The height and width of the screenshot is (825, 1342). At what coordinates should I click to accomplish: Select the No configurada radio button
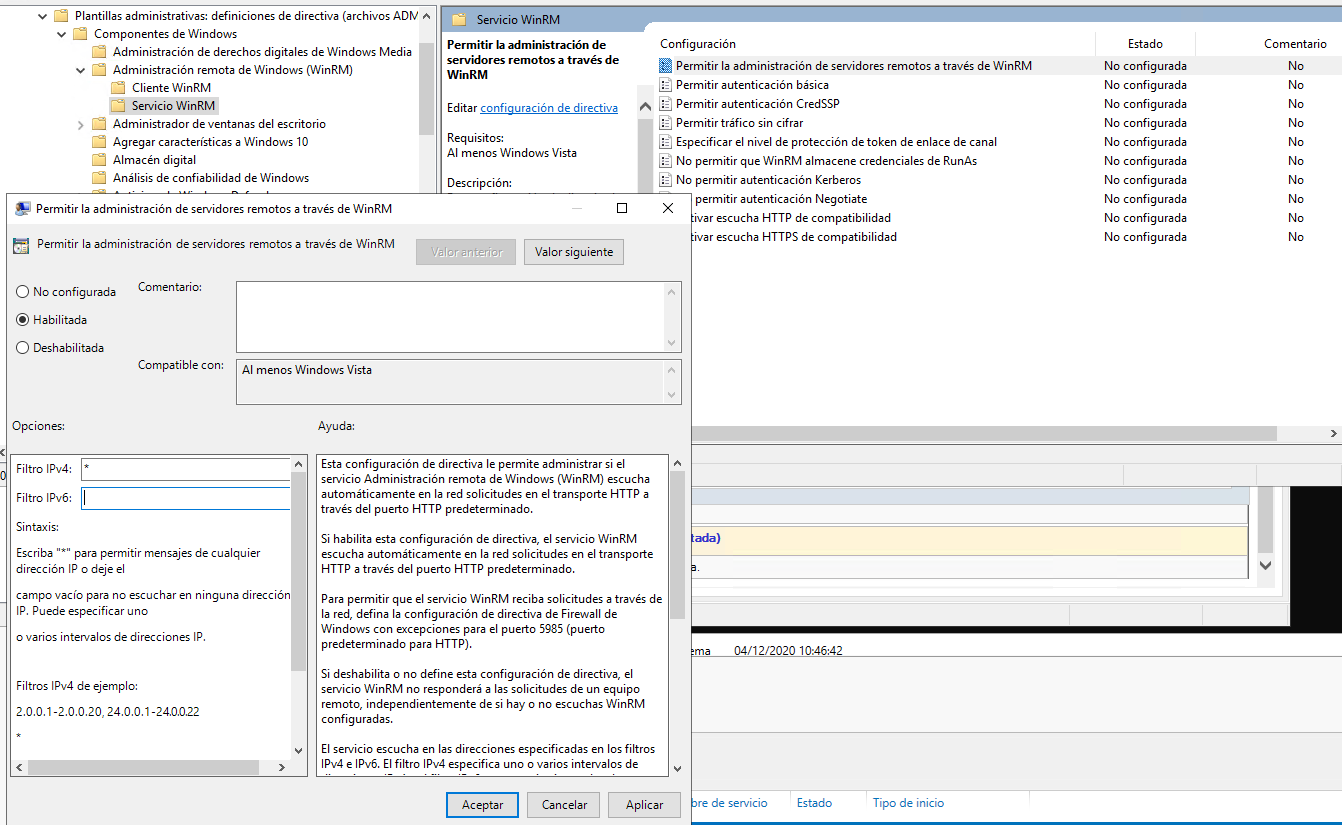[x=23, y=292]
